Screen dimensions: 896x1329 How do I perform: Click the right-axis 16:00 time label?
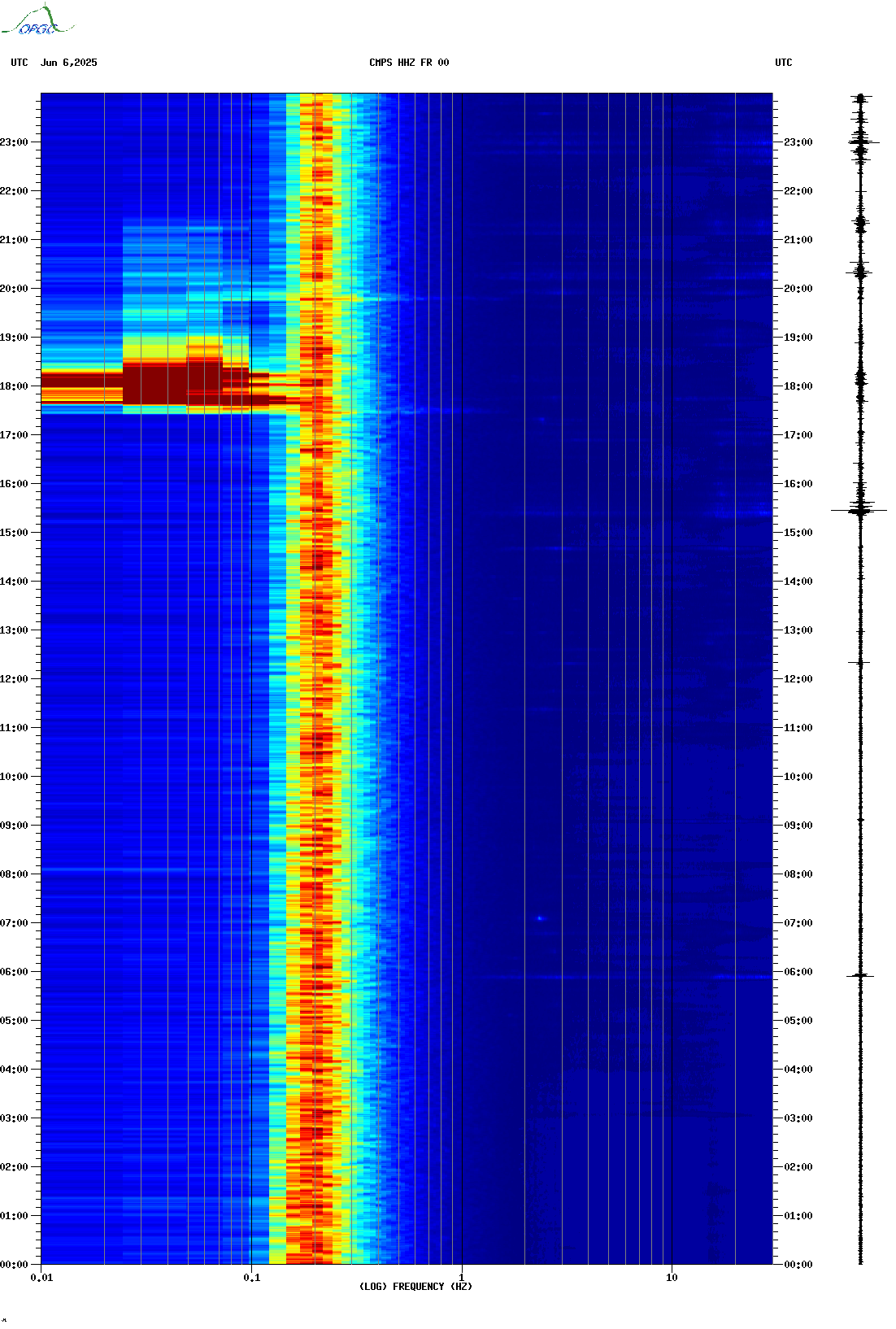[798, 484]
